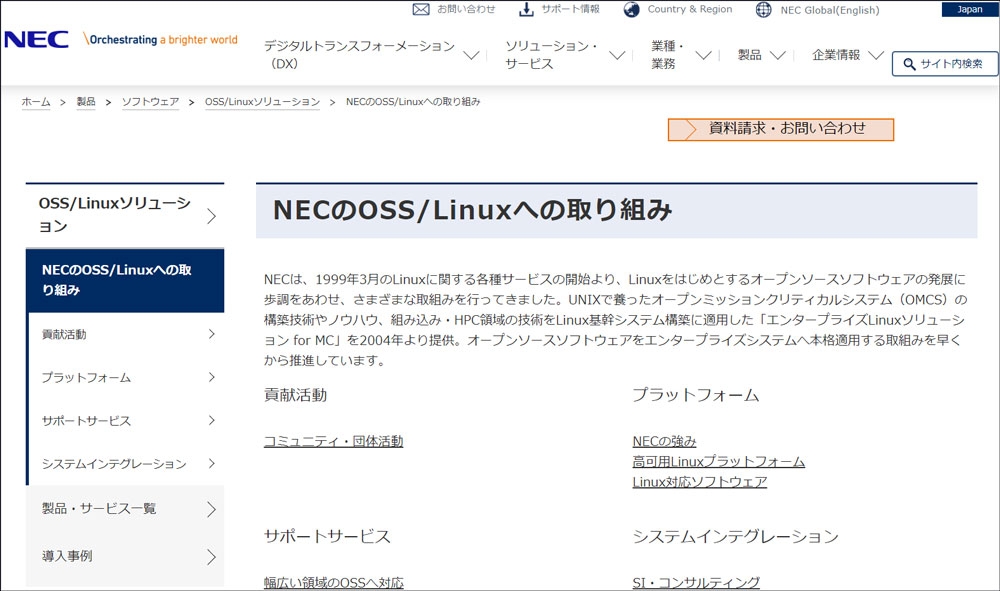This screenshot has height=591, width=1000.
Task: Open 貢献活動 sidebar item
Action: coord(64,335)
